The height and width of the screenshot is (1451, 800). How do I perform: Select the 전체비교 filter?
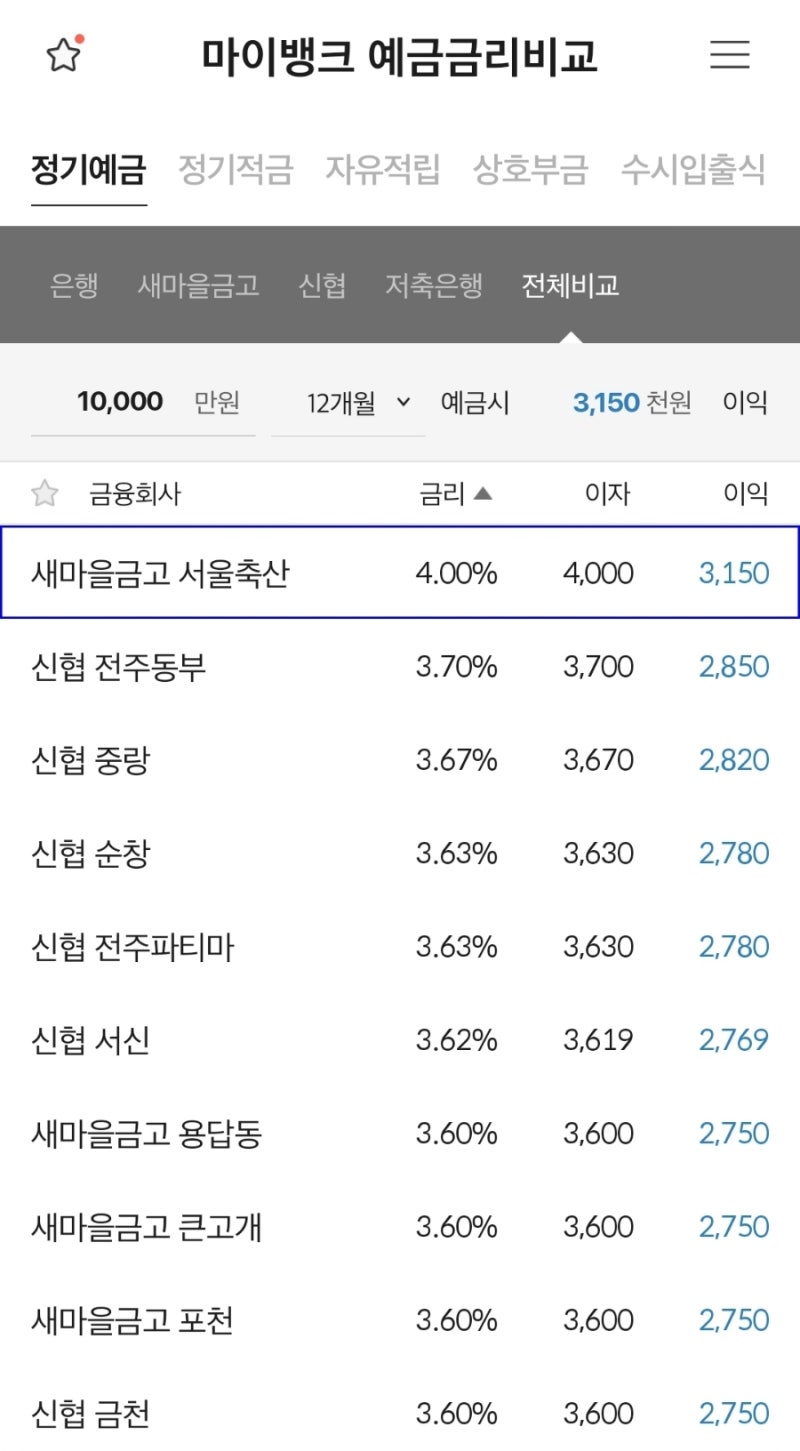(570, 286)
